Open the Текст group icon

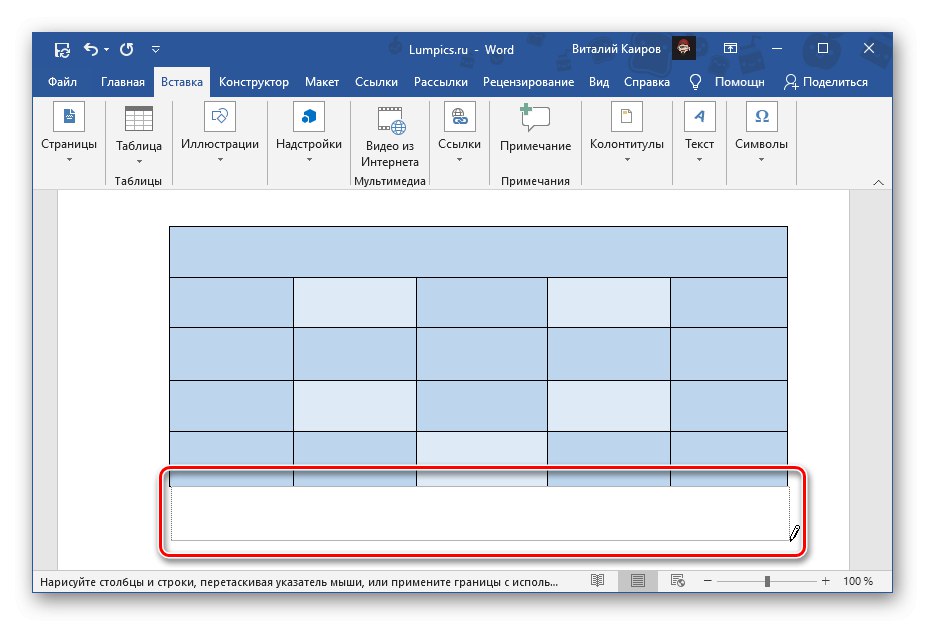pyautogui.click(x=700, y=116)
